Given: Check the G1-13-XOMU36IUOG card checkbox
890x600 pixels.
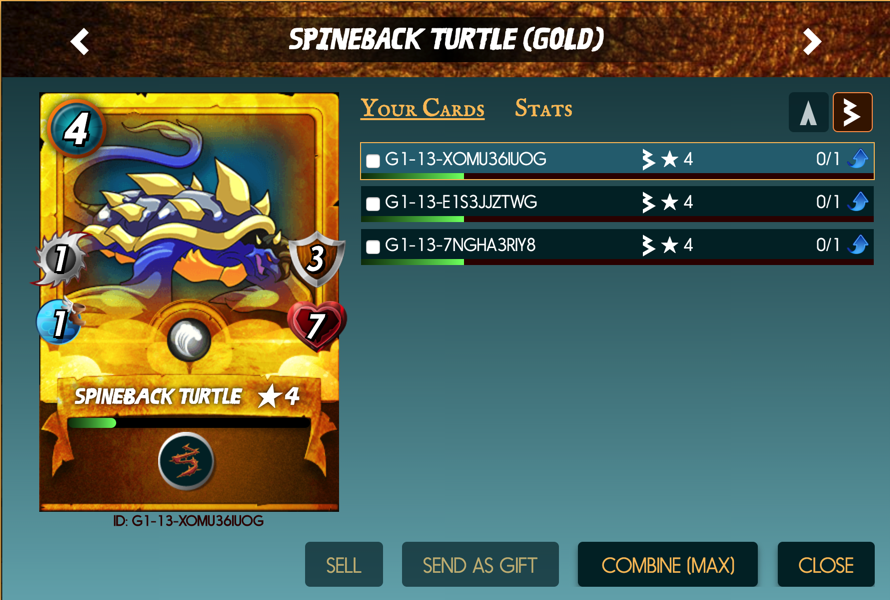Looking at the screenshot, I should (373, 161).
